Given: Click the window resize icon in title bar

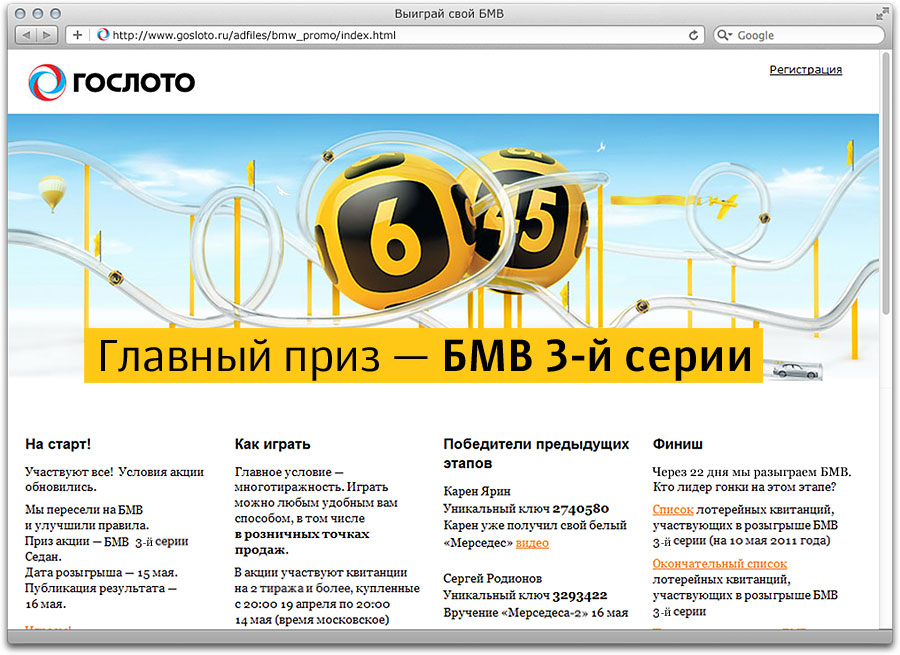Looking at the screenshot, I should [x=881, y=13].
